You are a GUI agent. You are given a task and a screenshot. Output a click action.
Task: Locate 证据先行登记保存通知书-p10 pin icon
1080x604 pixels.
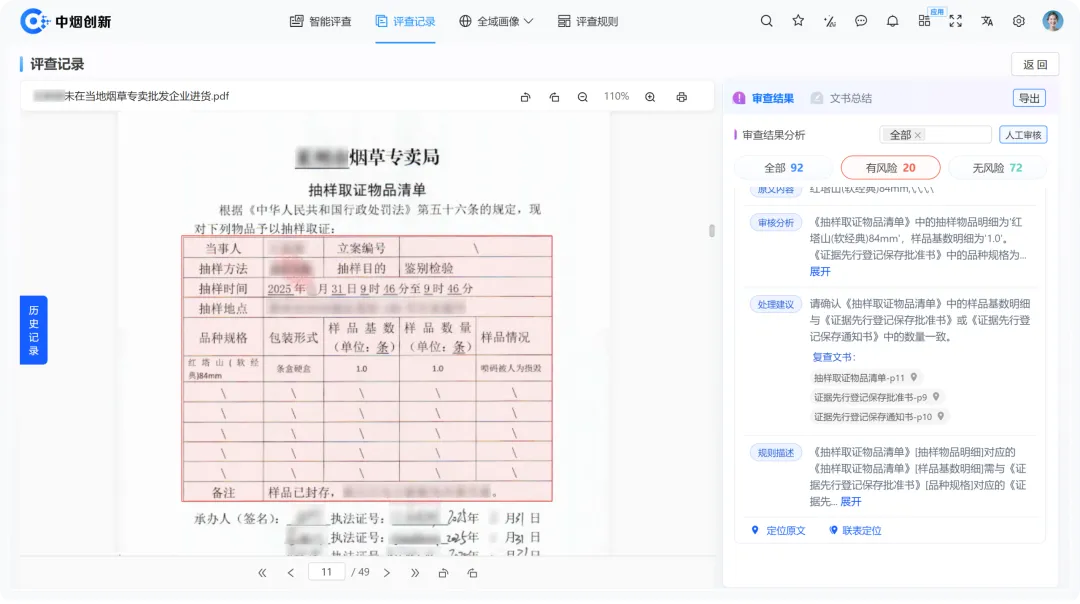point(941,416)
